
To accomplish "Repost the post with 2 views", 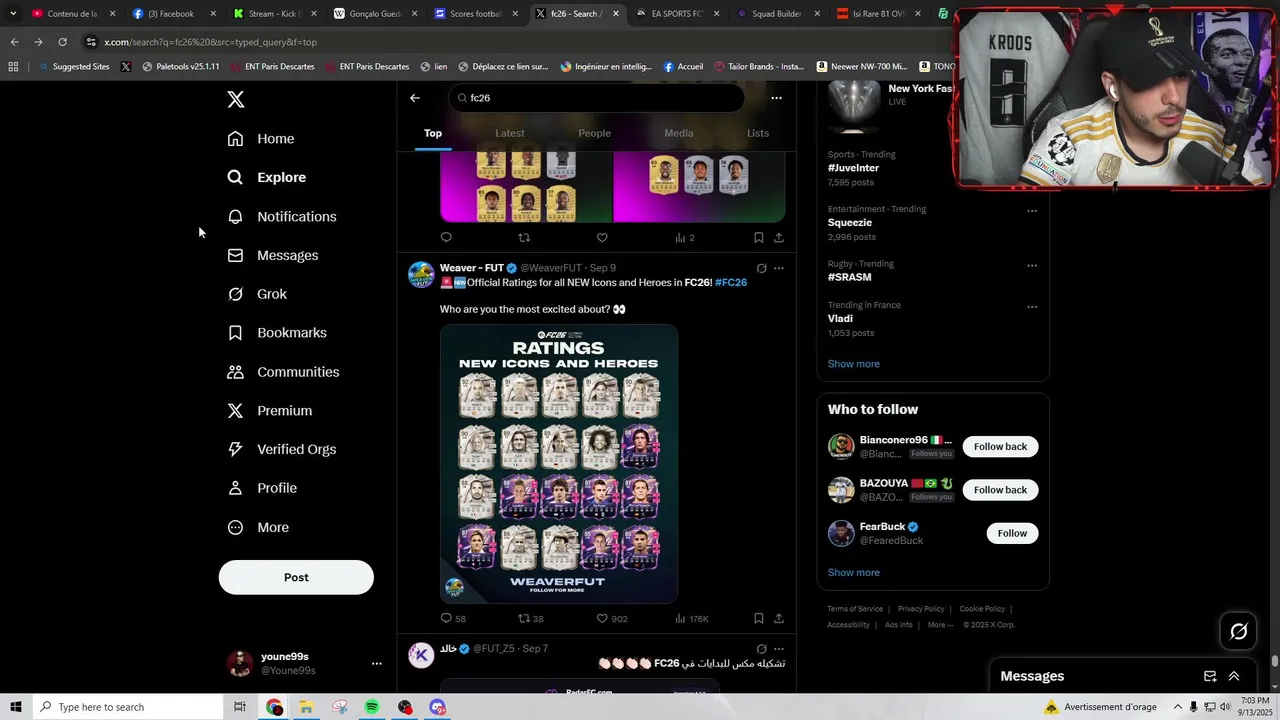I will 524,238.
